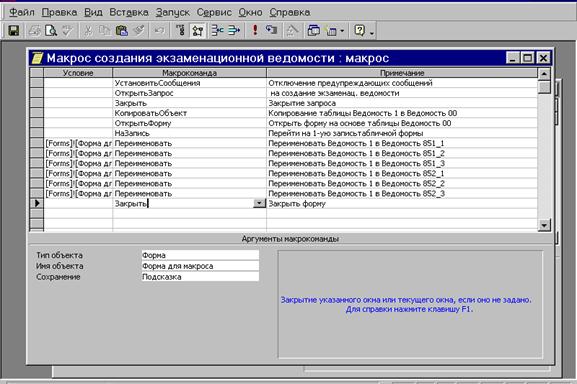The image size is (577, 384).
Task: Click row selector of УстановитьСообщения row
Action: 36,83
